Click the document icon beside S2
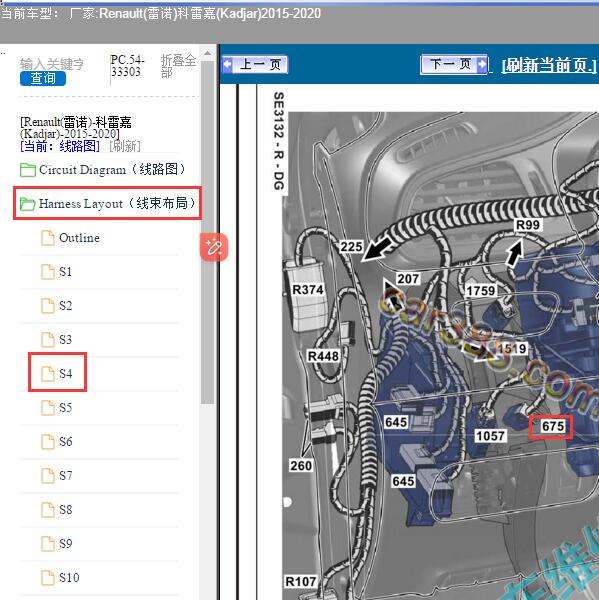Viewport: 599px width, 600px height. click(x=48, y=306)
